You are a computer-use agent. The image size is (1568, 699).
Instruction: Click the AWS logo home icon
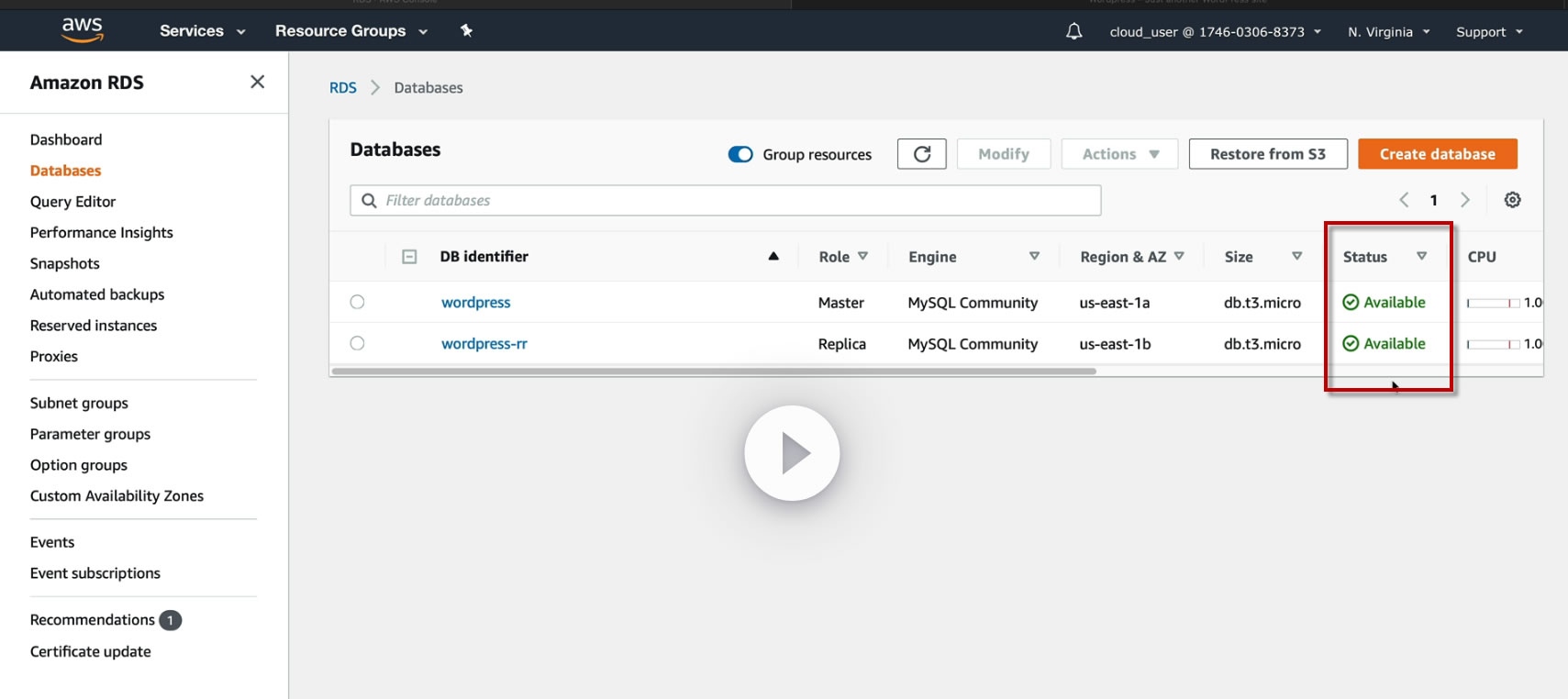[x=83, y=29]
